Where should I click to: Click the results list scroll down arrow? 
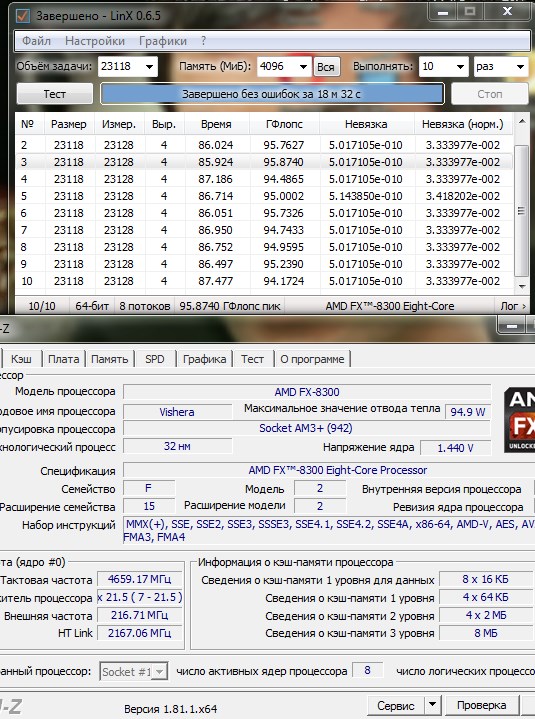coord(521,286)
